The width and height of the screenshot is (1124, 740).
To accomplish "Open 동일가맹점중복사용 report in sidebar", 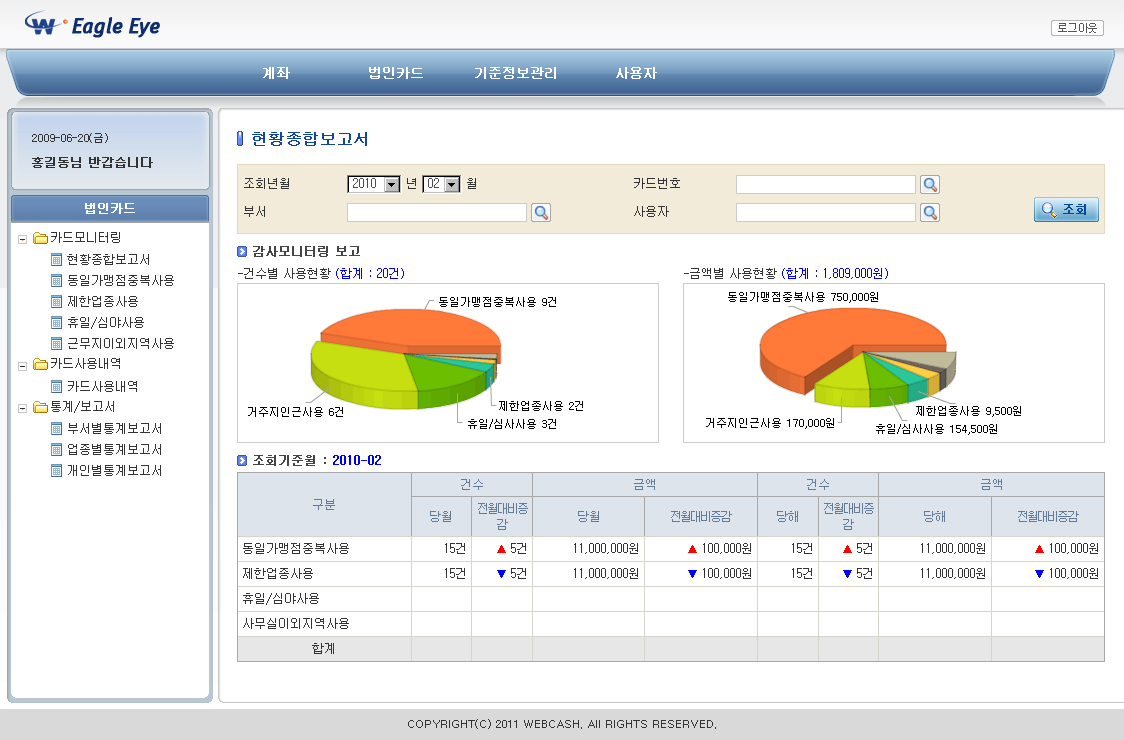I will tap(119, 280).
